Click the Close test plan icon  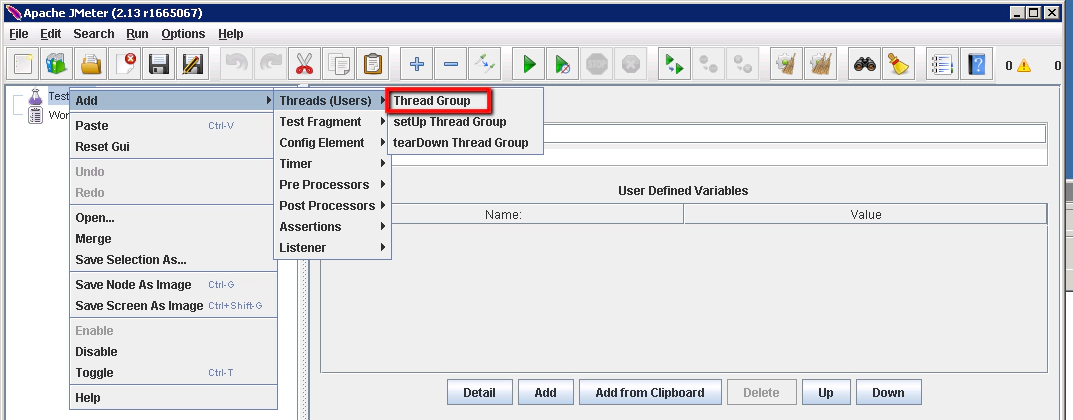(x=125, y=64)
